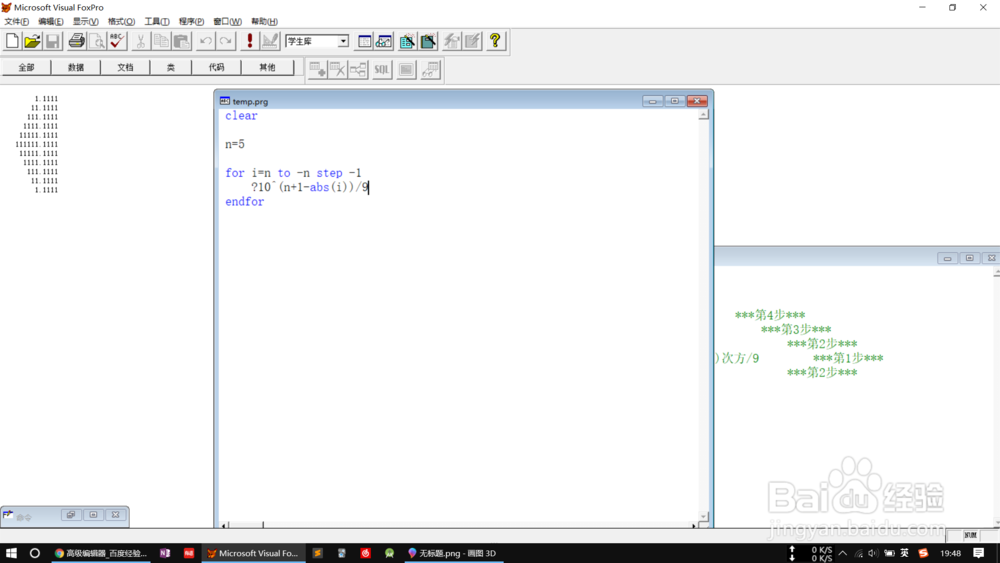The height and width of the screenshot is (563, 1000).
Task: Copy selection with copy icon
Action: tap(161, 41)
